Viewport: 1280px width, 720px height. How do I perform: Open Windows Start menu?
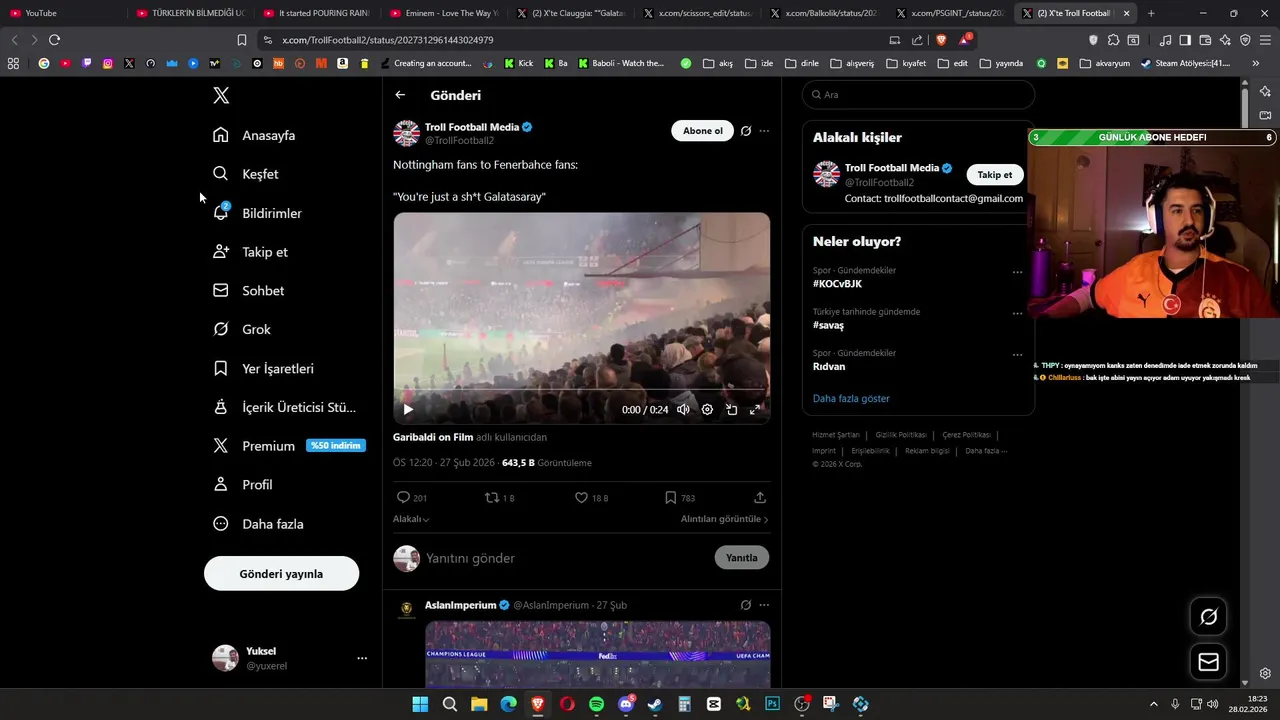coord(420,704)
